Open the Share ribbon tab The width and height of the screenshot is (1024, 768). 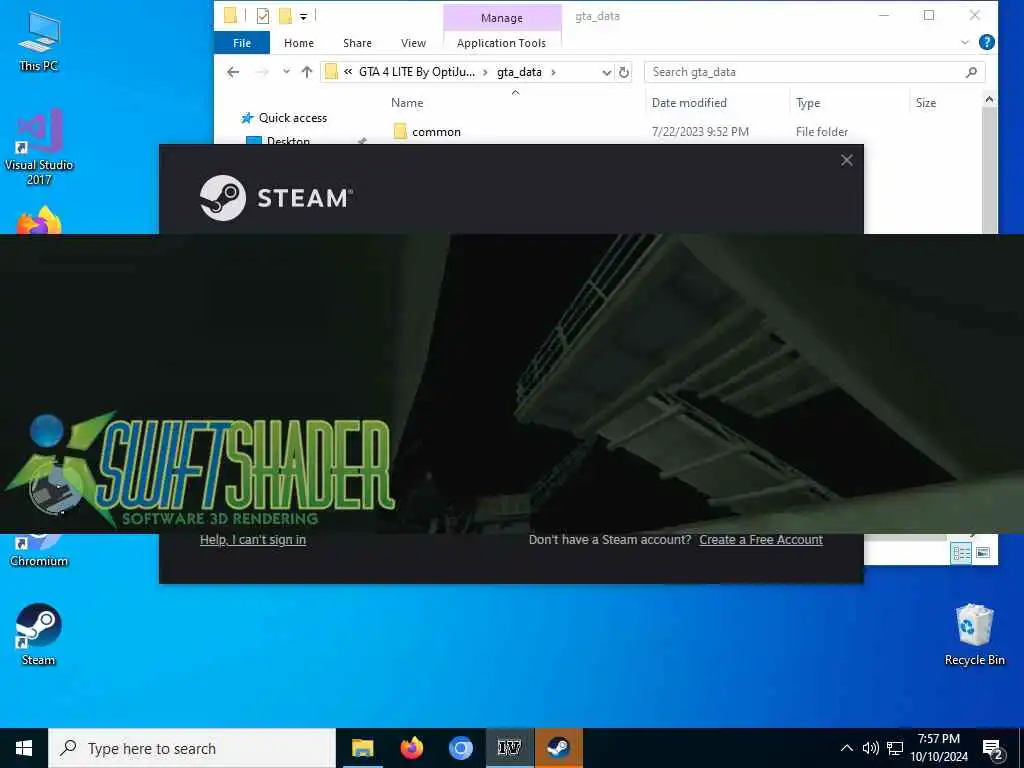pyautogui.click(x=357, y=43)
